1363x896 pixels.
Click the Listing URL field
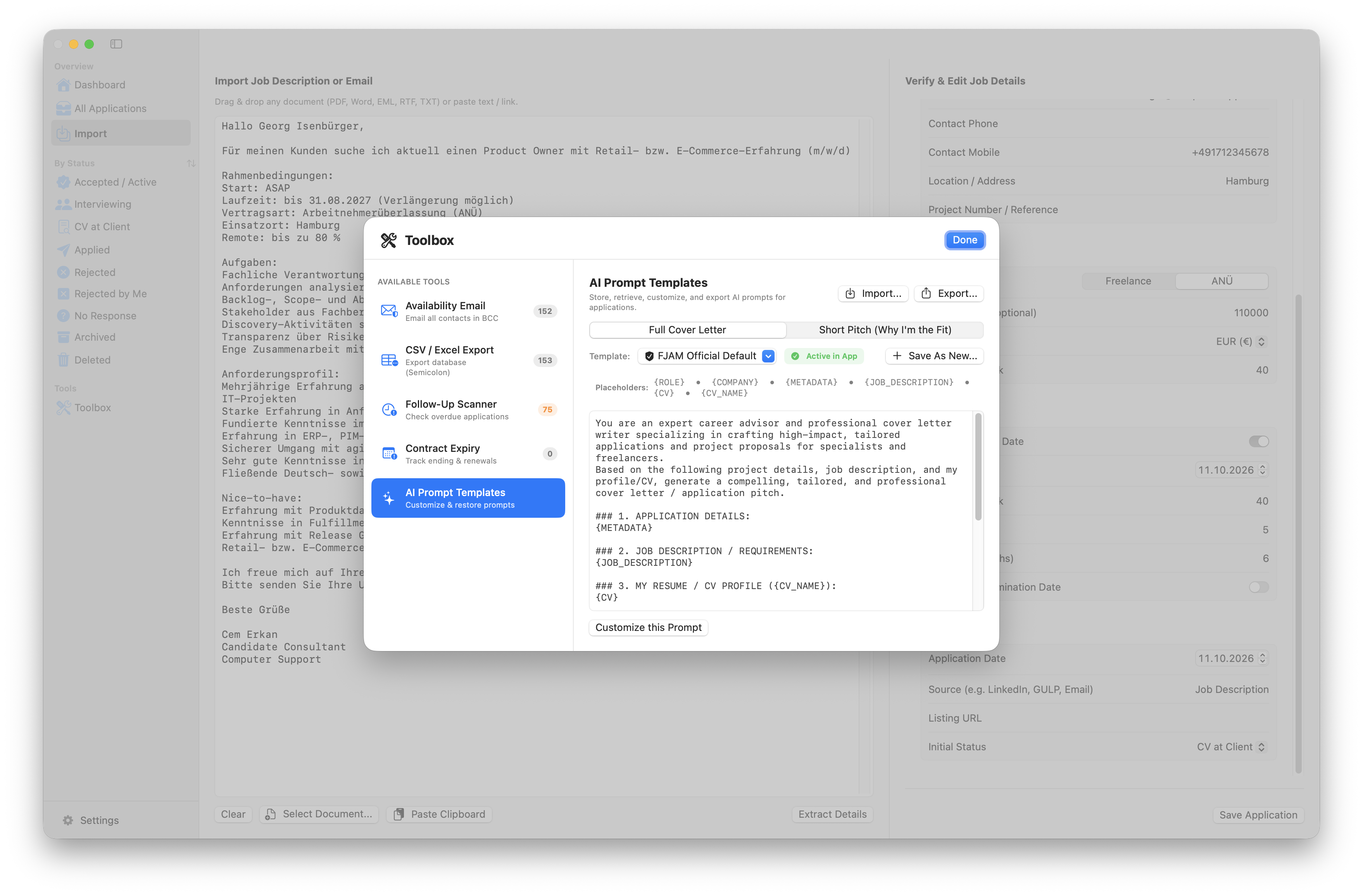click(1098, 718)
